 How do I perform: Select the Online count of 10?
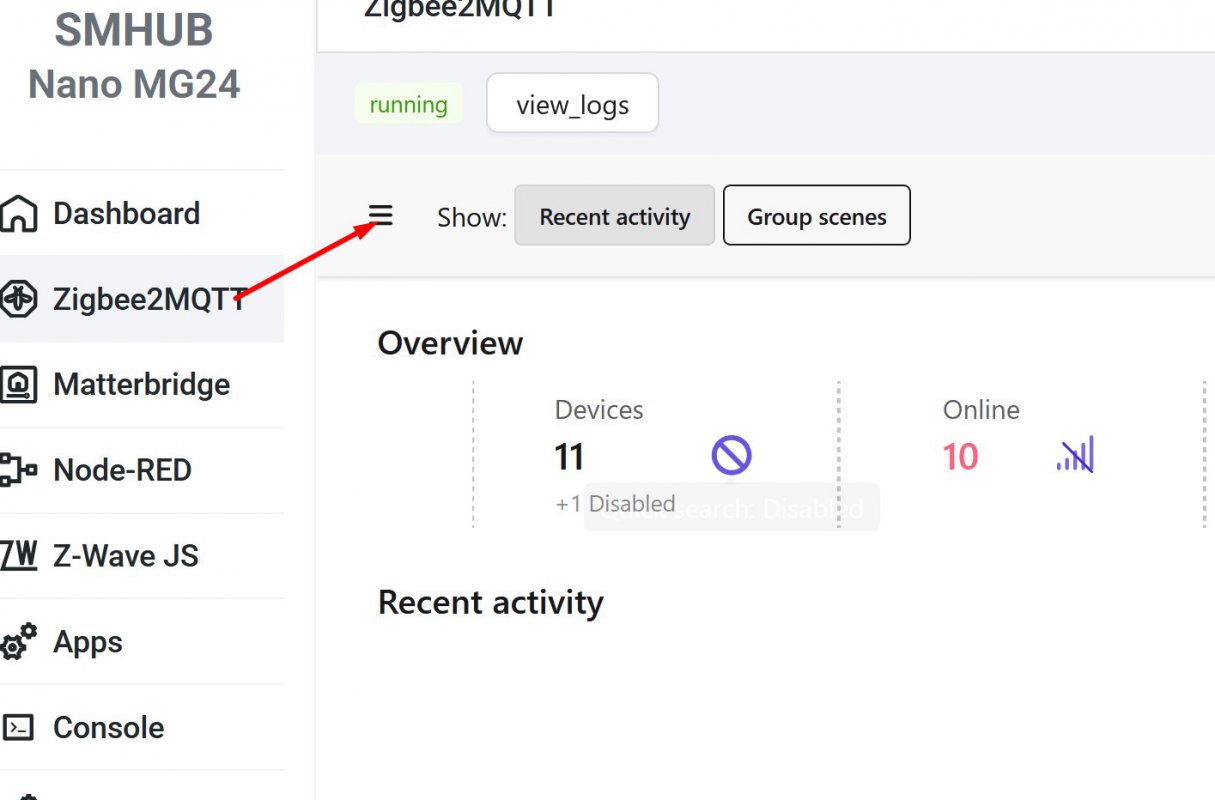(x=960, y=457)
